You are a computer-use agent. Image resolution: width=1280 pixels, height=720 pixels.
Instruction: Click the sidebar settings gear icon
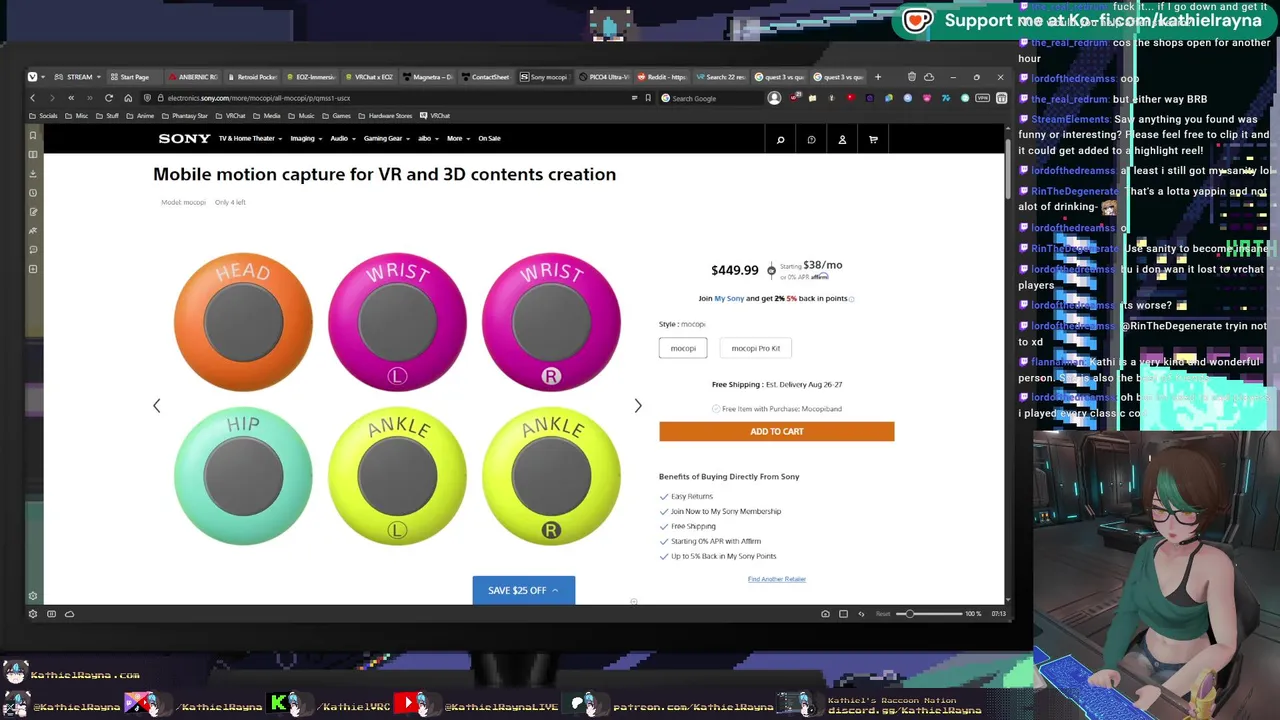(x=33, y=596)
